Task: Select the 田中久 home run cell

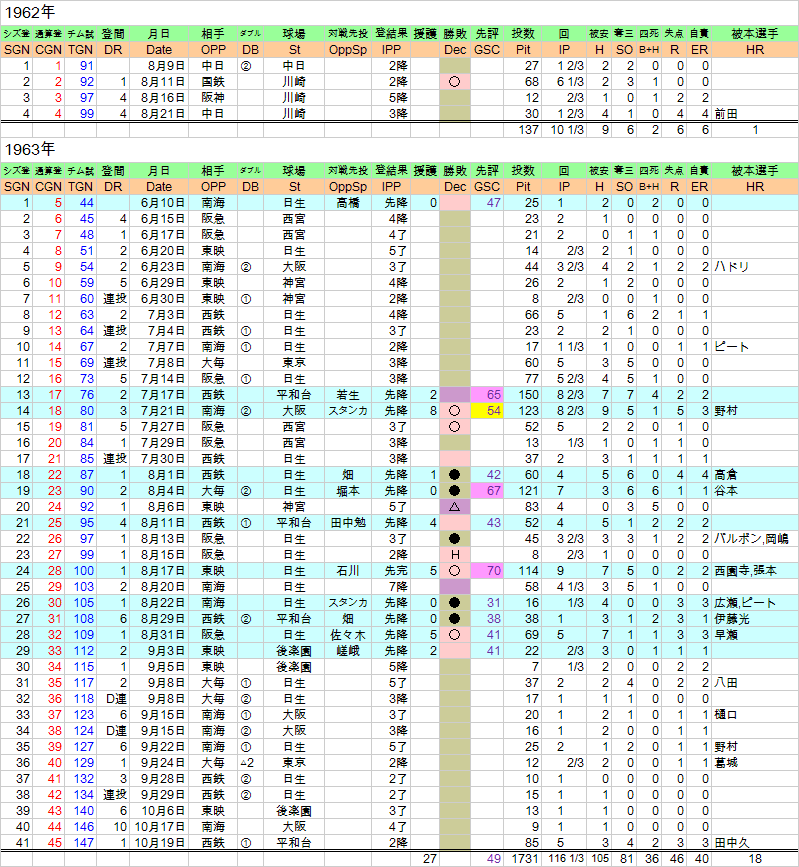Action: click(755, 843)
